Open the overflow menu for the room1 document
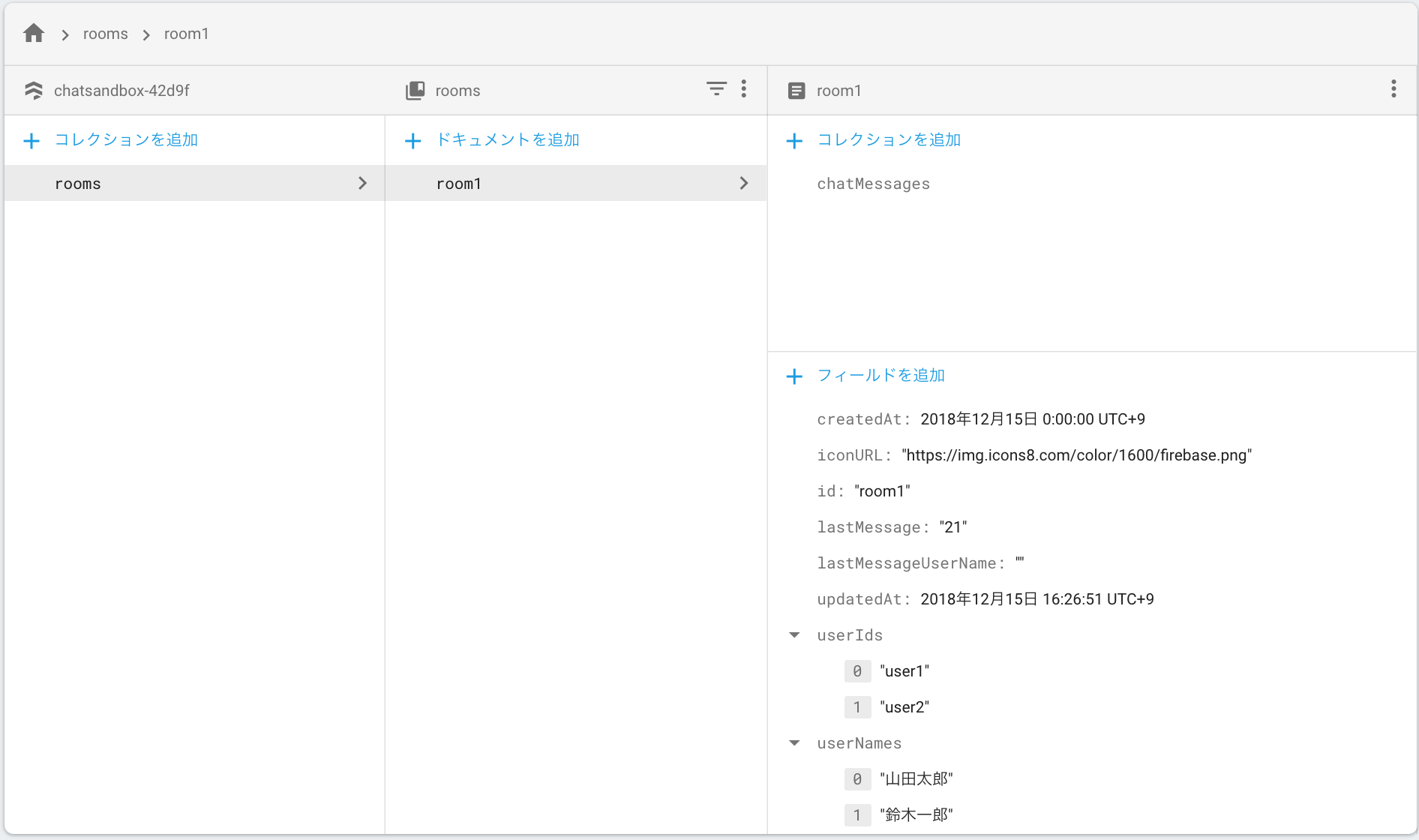The height and width of the screenshot is (840, 1419). [x=1393, y=89]
